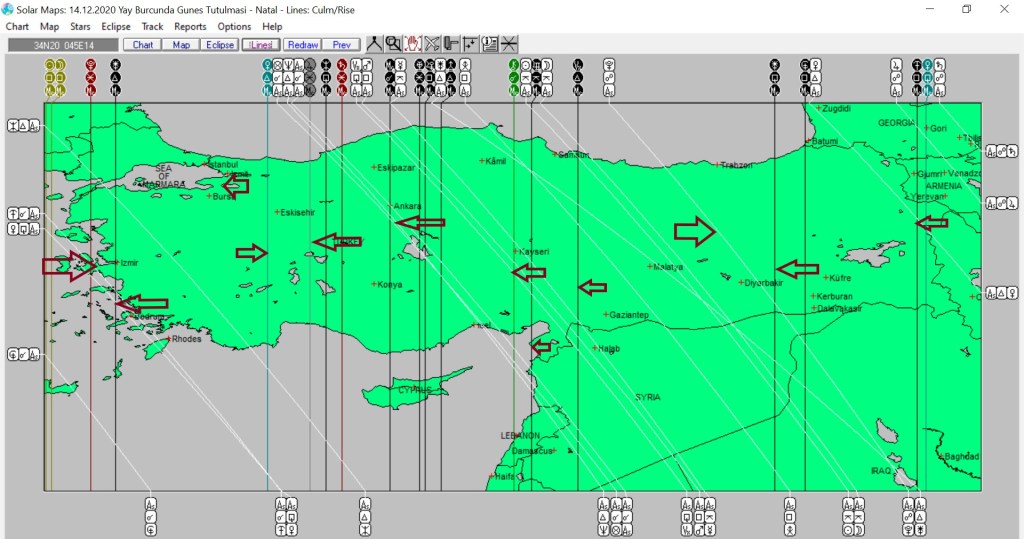This screenshot has height=539, width=1024.
Task: Expand the Reports menu
Action: (190, 27)
